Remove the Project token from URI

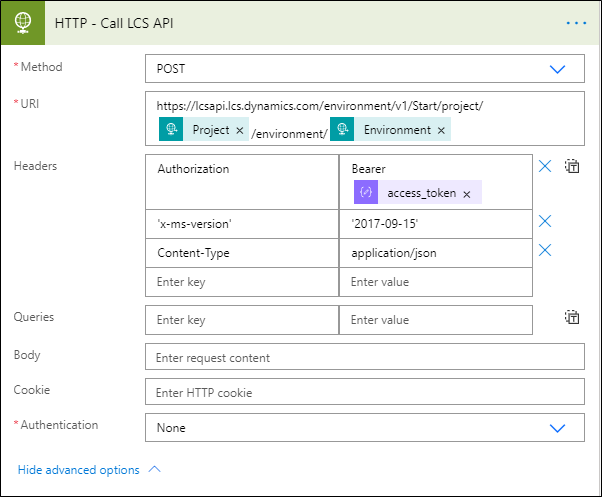239,130
